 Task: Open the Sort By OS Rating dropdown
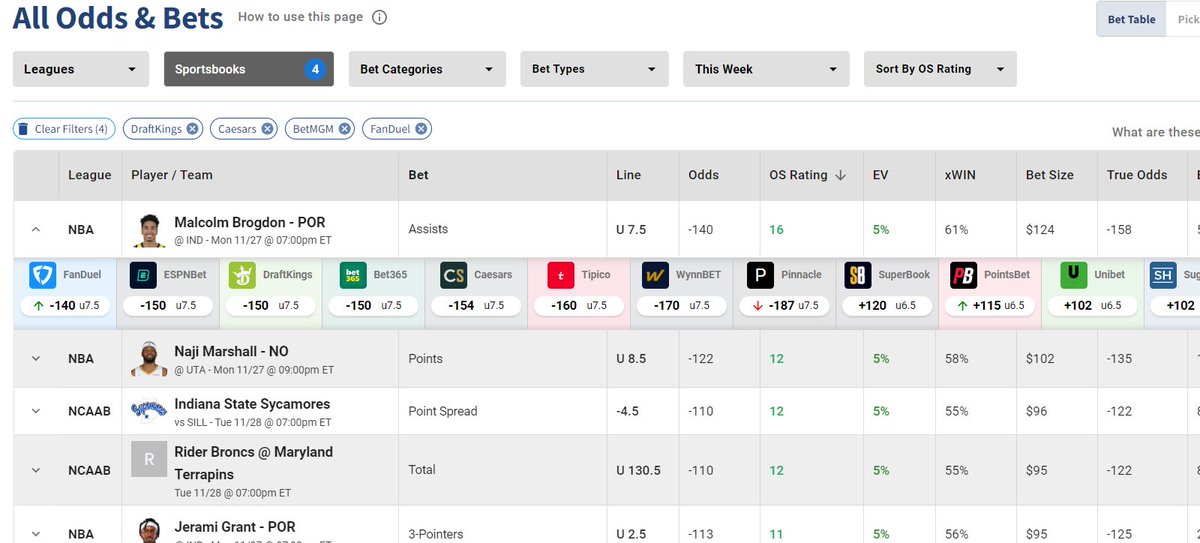tap(940, 69)
